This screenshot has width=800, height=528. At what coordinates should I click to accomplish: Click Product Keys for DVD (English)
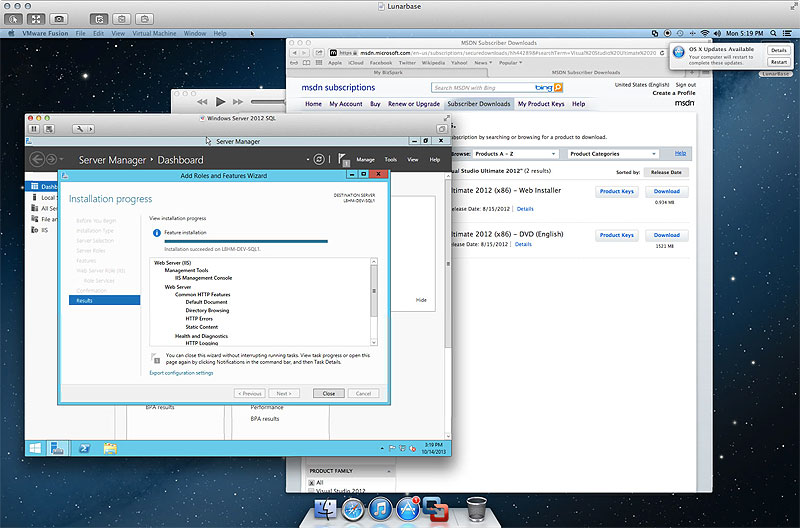tap(616, 235)
